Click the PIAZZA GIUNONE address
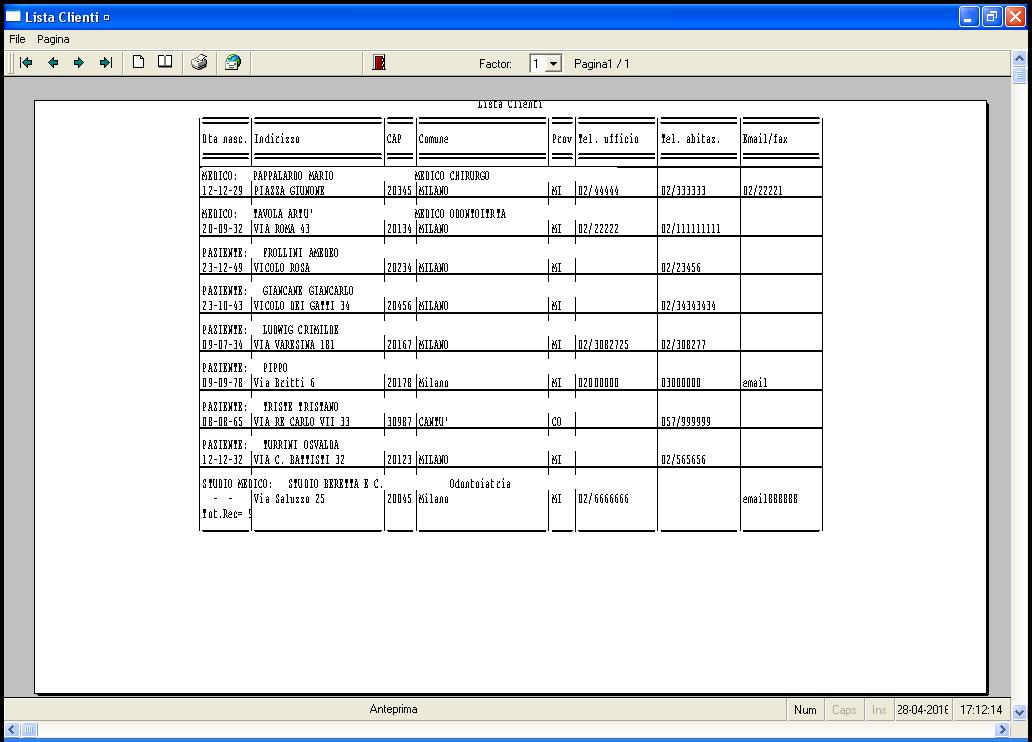 point(290,190)
